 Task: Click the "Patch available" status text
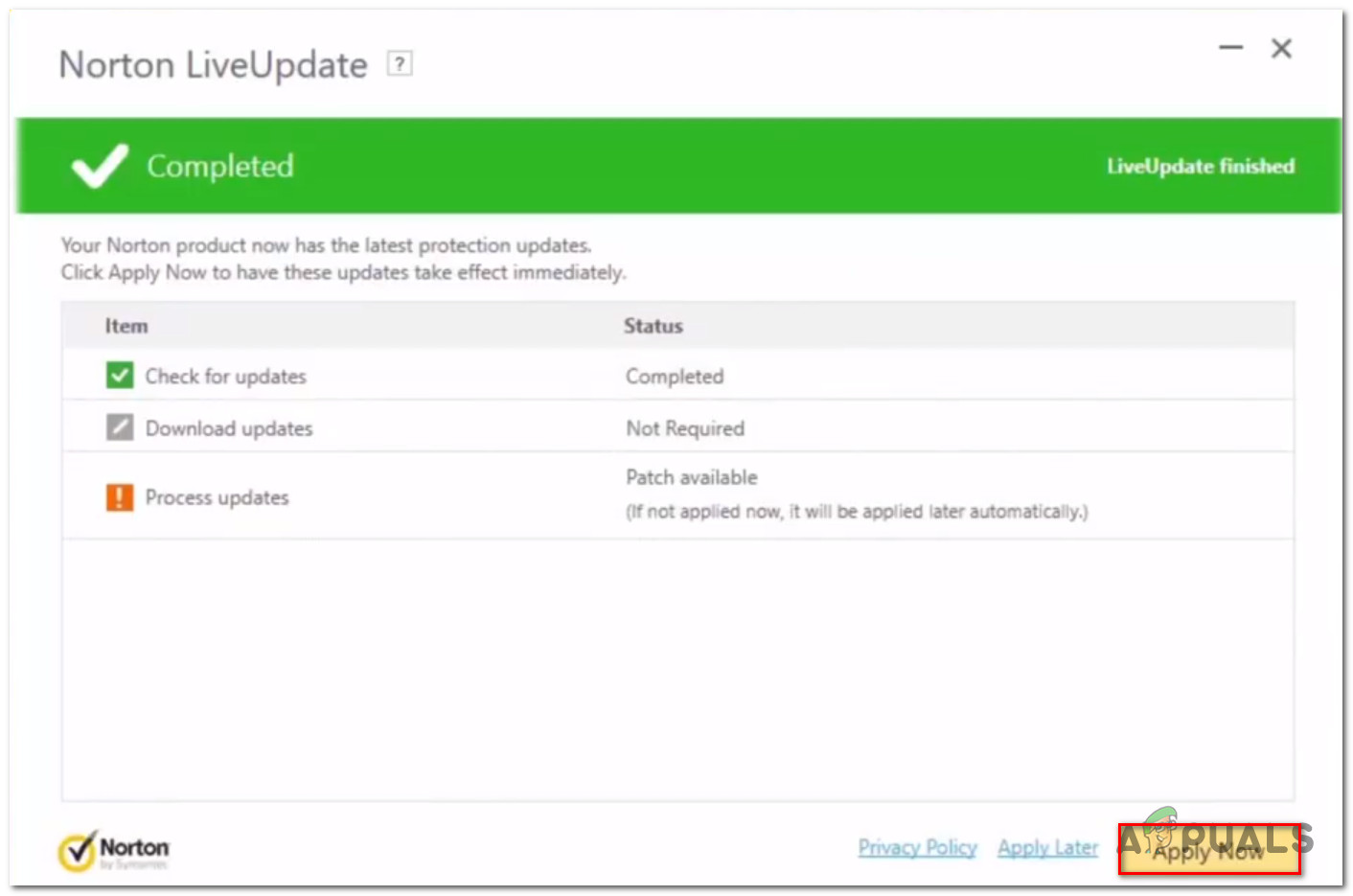[x=692, y=477]
